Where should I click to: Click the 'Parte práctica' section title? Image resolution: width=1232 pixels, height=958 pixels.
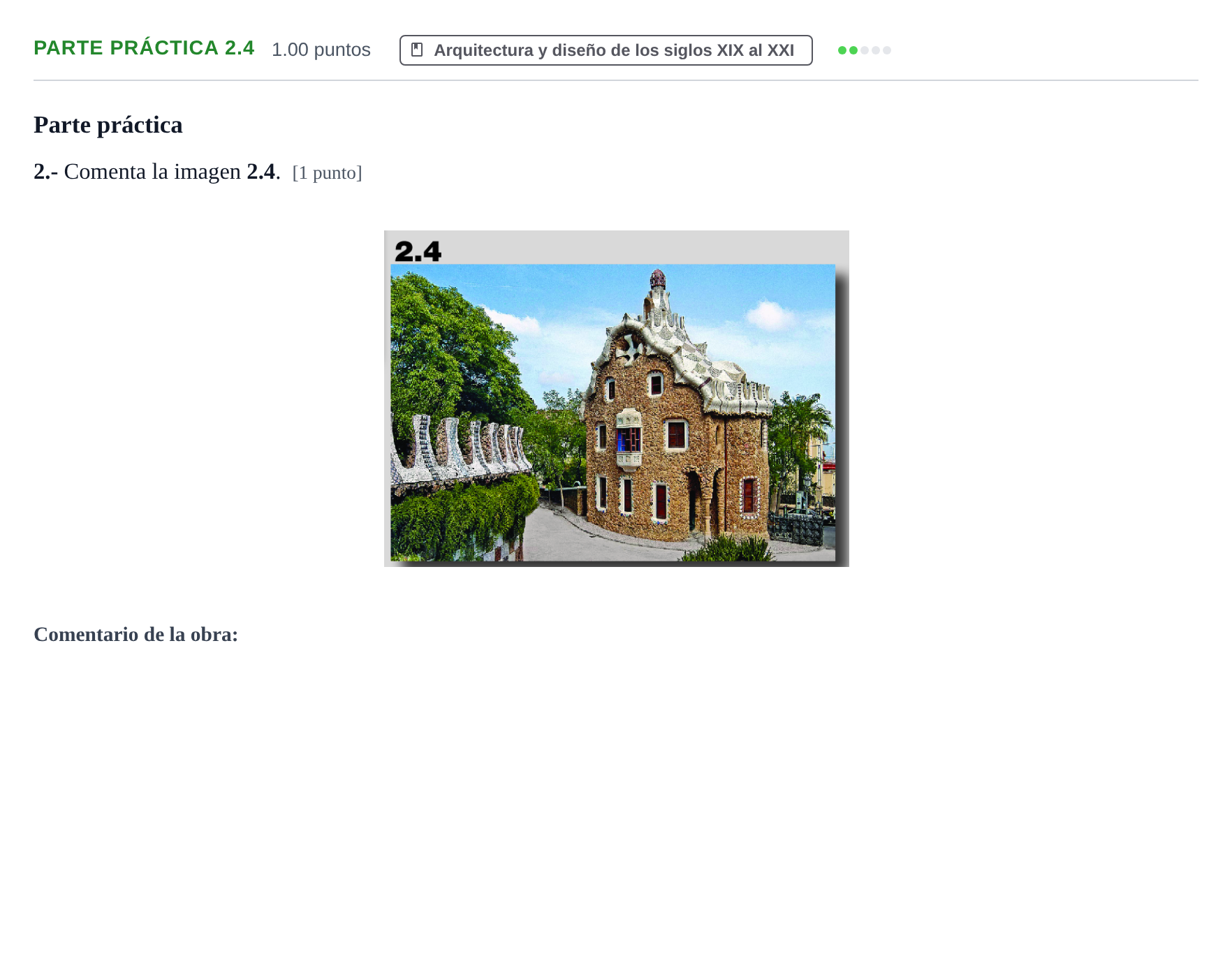tap(108, 125)
